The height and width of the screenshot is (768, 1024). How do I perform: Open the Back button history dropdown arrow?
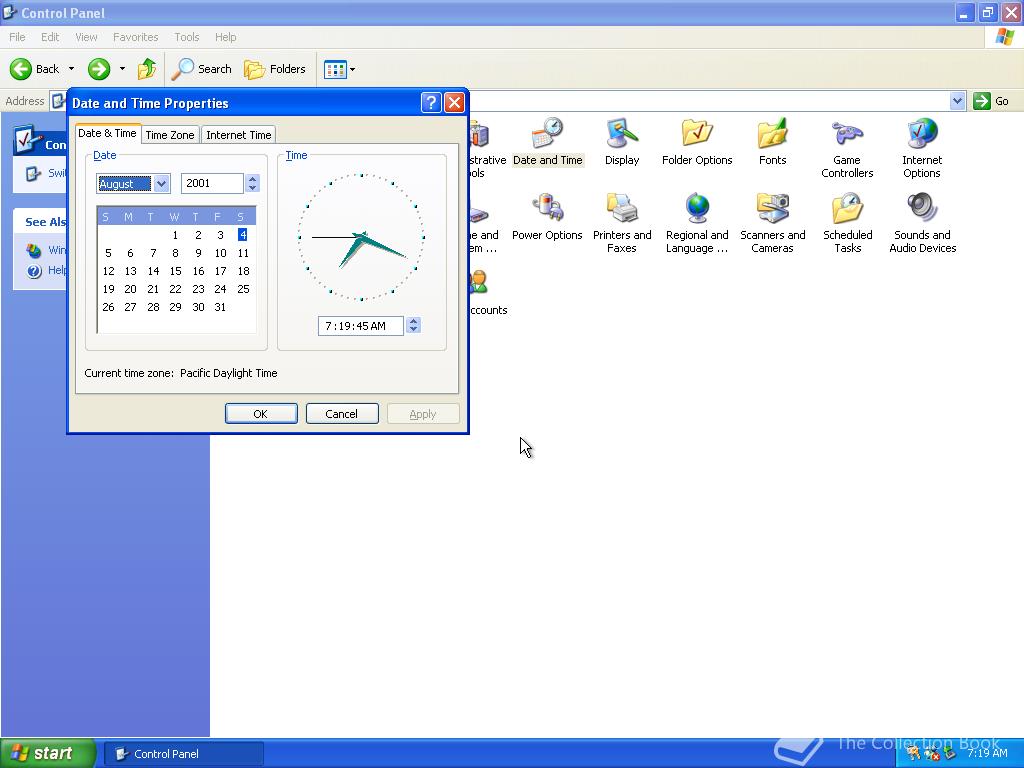(71, 69)
